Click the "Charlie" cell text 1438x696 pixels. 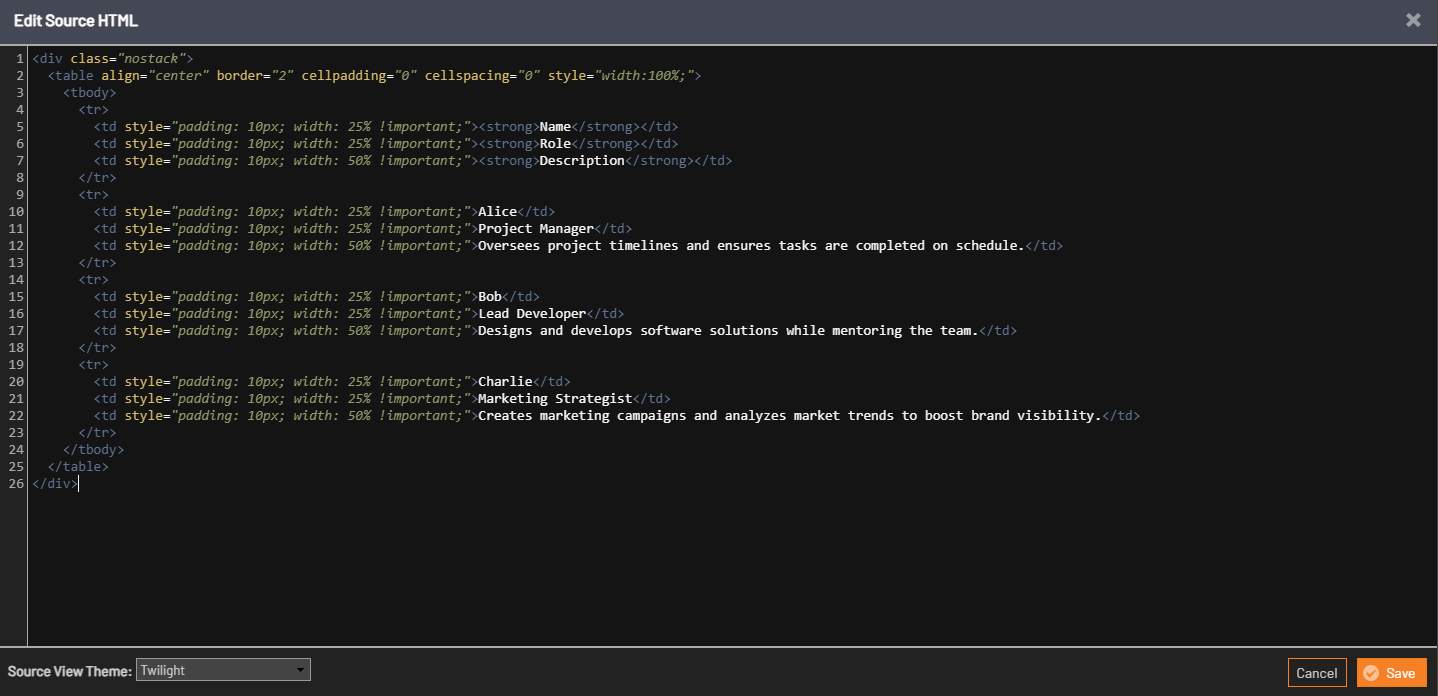[x=504, y=382]
